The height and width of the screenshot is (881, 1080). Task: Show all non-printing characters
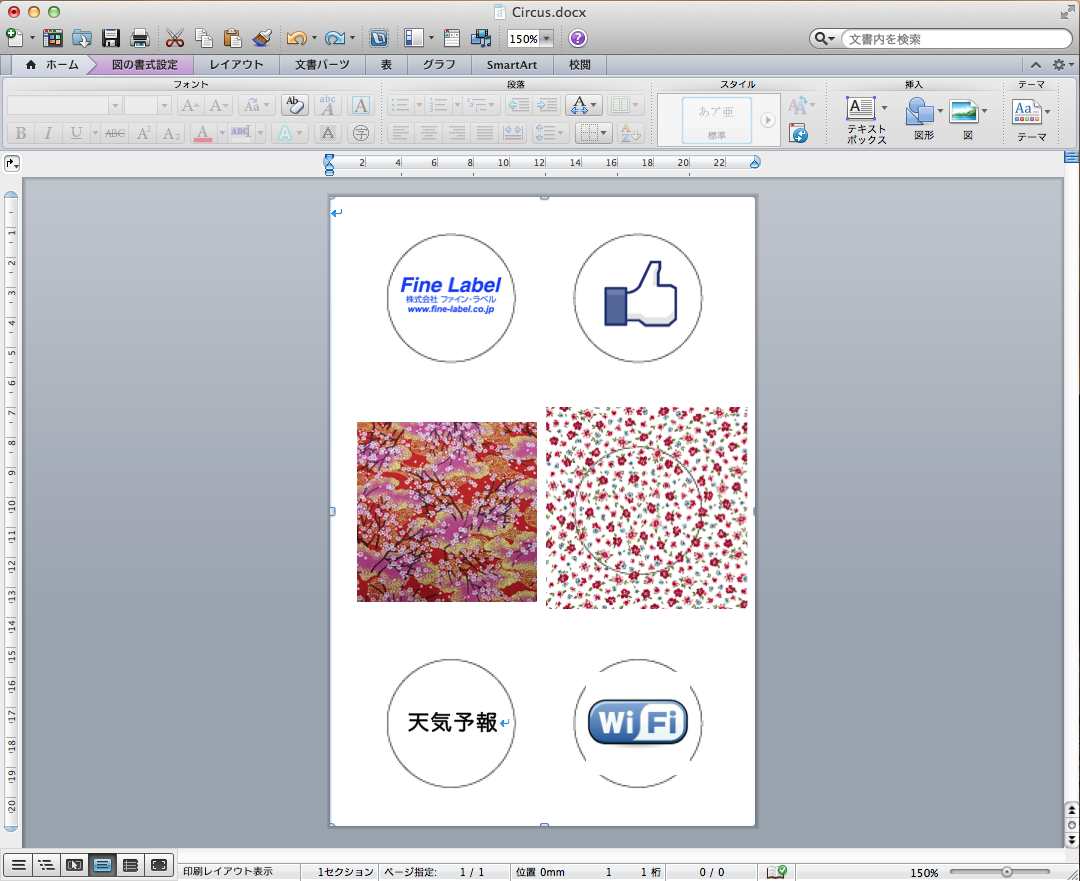pos(378,38)
